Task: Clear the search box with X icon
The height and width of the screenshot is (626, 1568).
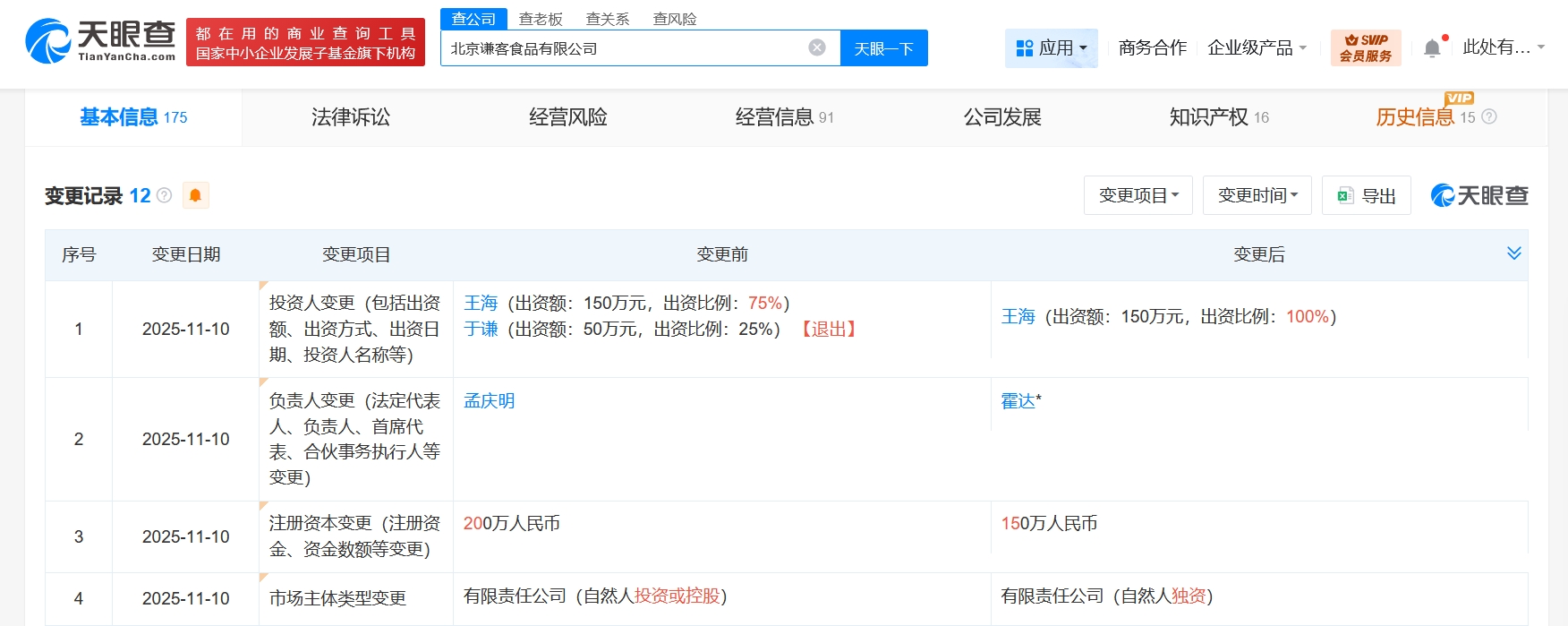Action: pyautogui.click(x=816, y=48)
